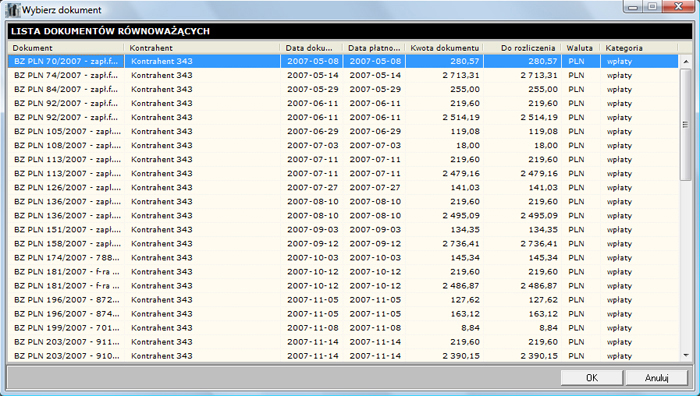Click PLN currency in the 2007-05-29 row

point(576,89)
